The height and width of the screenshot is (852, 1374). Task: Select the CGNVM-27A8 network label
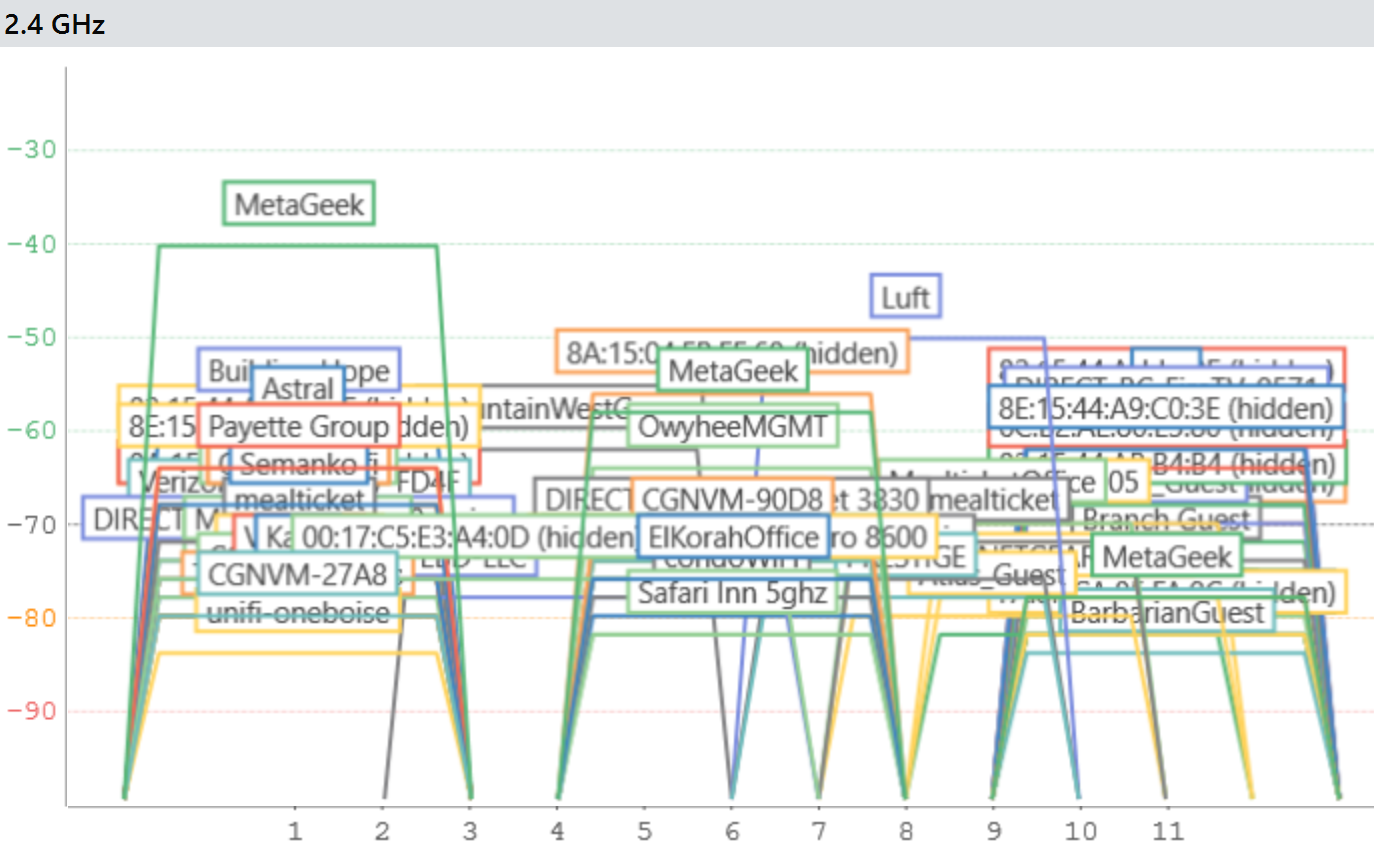[x=298, y=574]
